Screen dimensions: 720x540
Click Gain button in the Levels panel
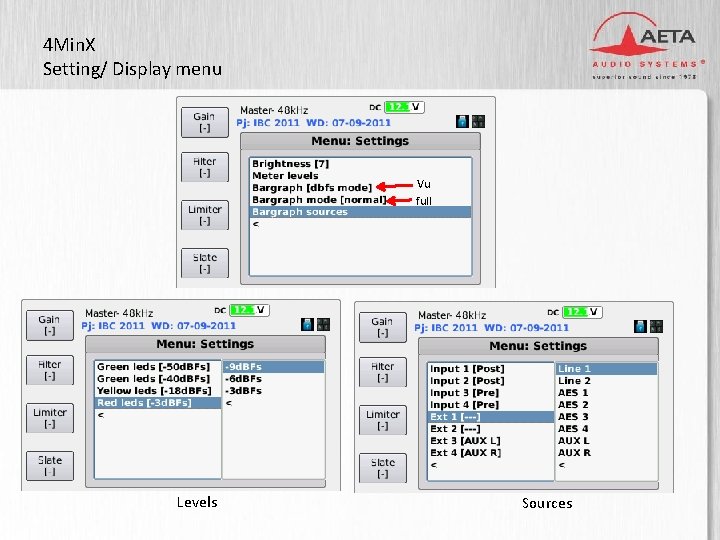(50, 326)
